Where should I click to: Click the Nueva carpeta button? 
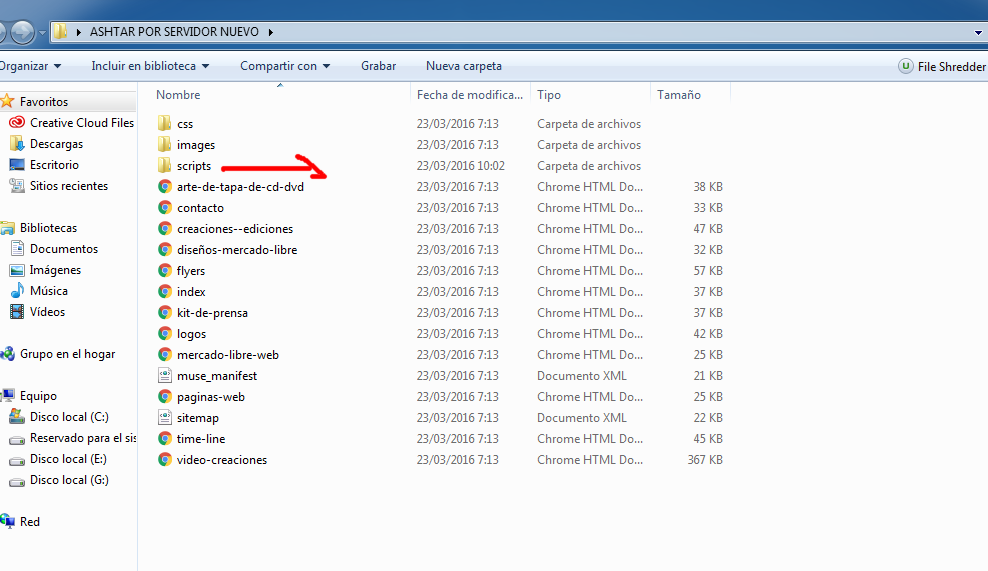464,66
